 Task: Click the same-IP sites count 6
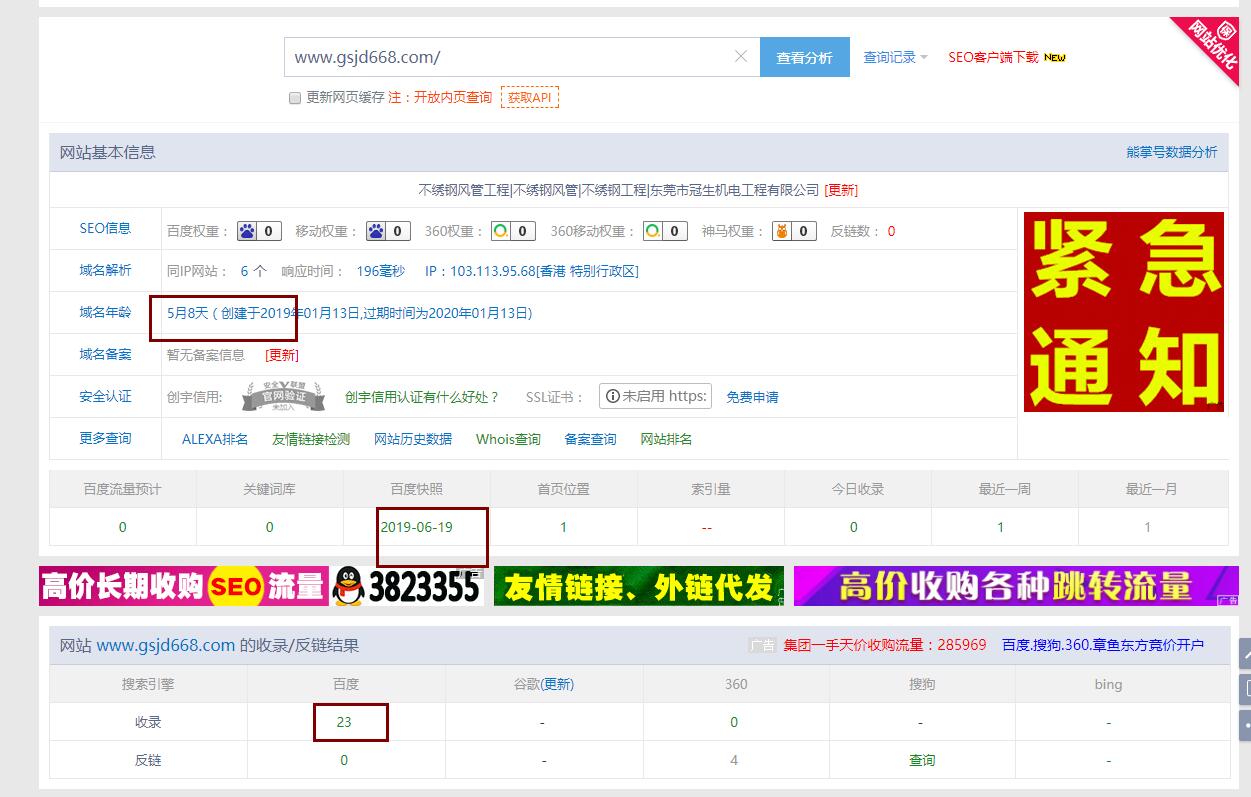tap(245, 271)
